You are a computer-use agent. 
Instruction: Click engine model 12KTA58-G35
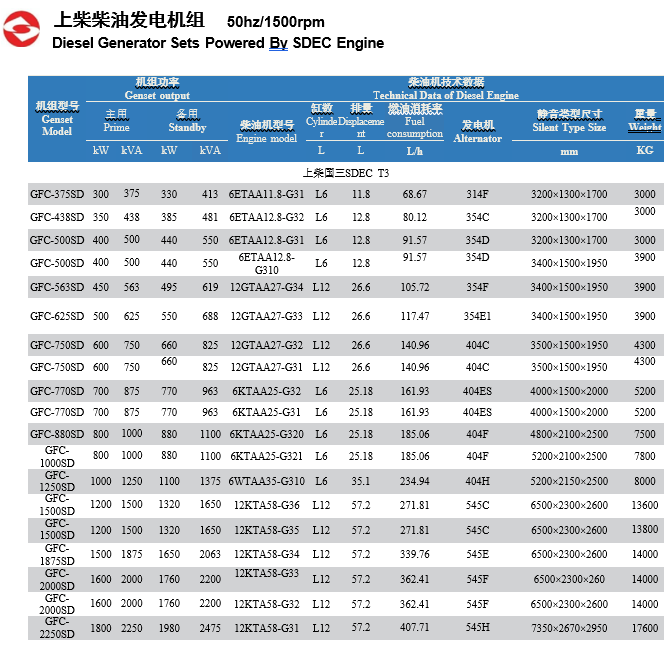click(267, 530)
